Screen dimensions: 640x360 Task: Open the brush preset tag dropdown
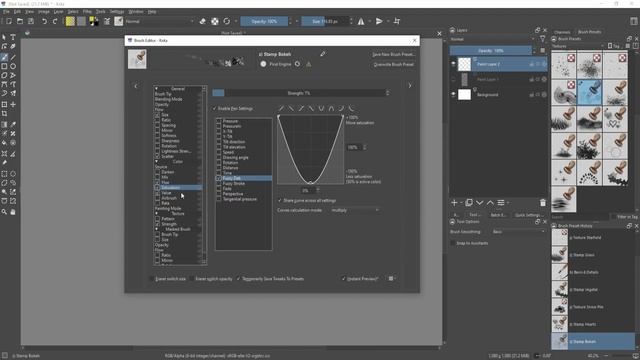578,46
